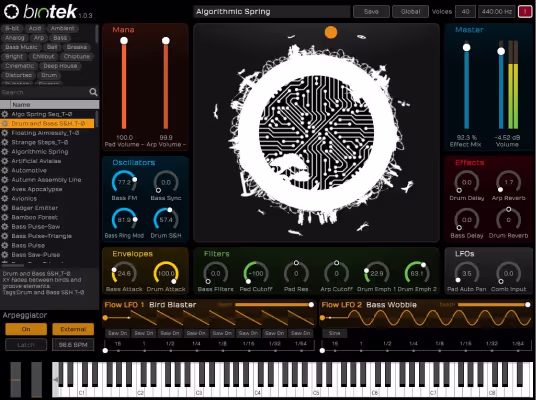This screenshot has height=400, width=536.
Task: Click the Flow LFO 2 depth slider
Action: click(494, 304)
